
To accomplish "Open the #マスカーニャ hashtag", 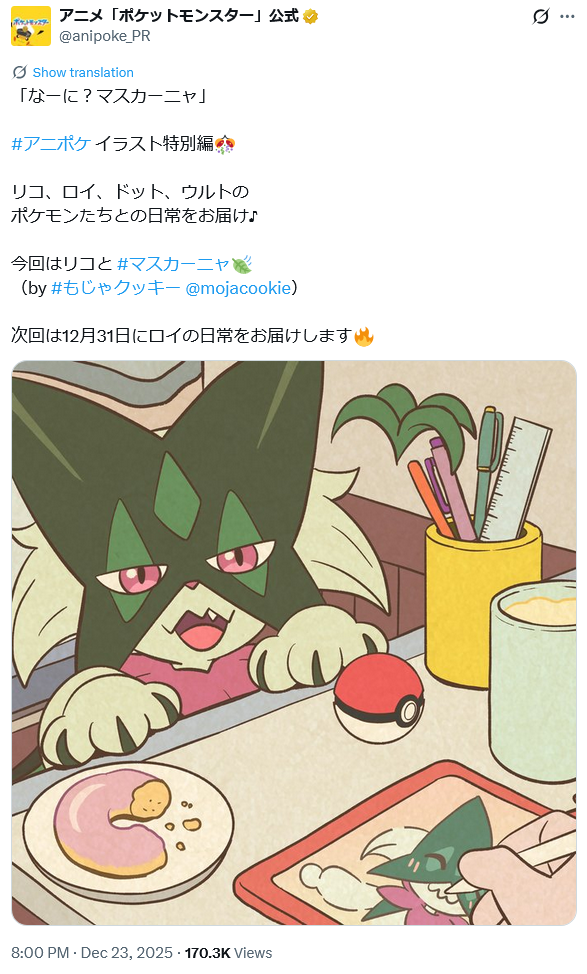I will [173, 264].
